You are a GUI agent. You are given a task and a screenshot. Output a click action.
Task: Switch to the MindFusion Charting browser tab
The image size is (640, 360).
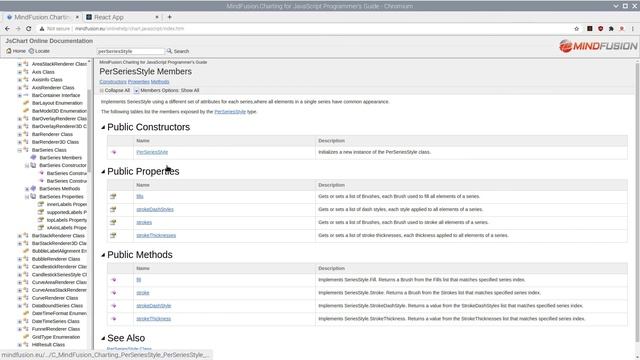point(42,17)
